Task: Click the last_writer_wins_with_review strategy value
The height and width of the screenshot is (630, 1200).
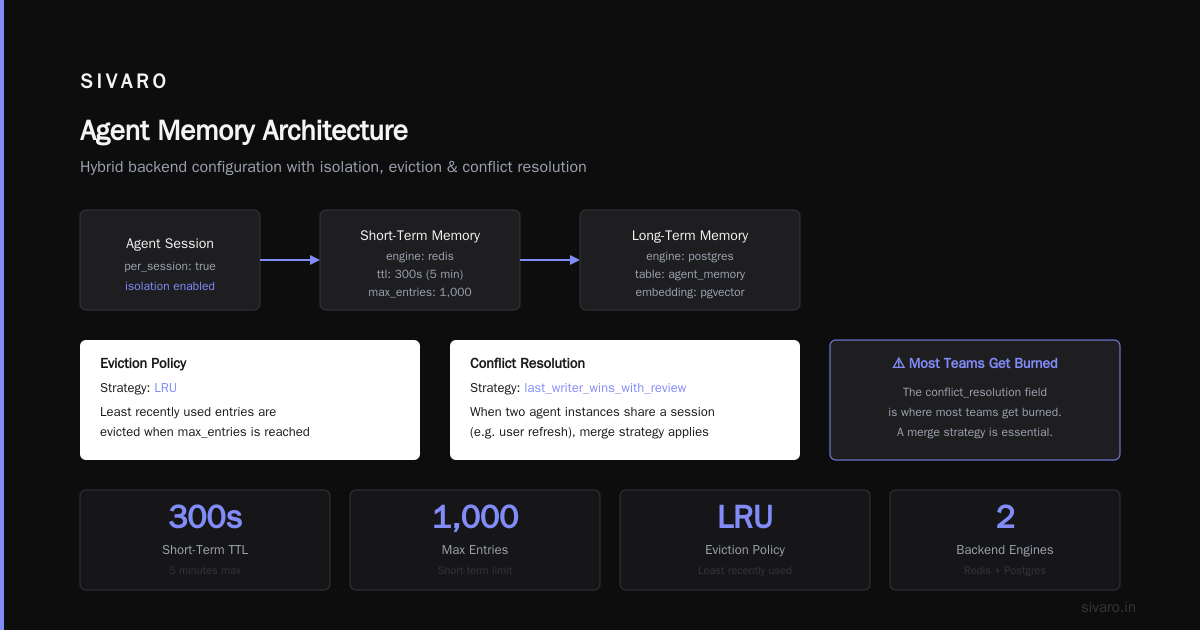Action: pos(605,387)
